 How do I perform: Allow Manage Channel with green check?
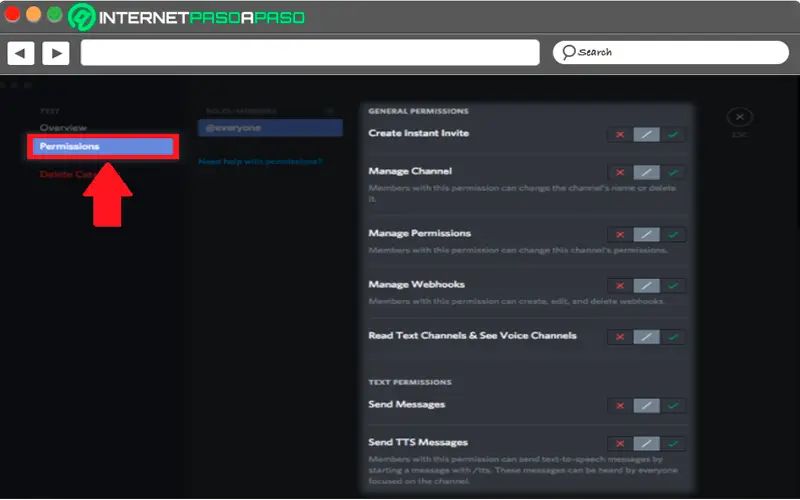(x=673, y=172)
